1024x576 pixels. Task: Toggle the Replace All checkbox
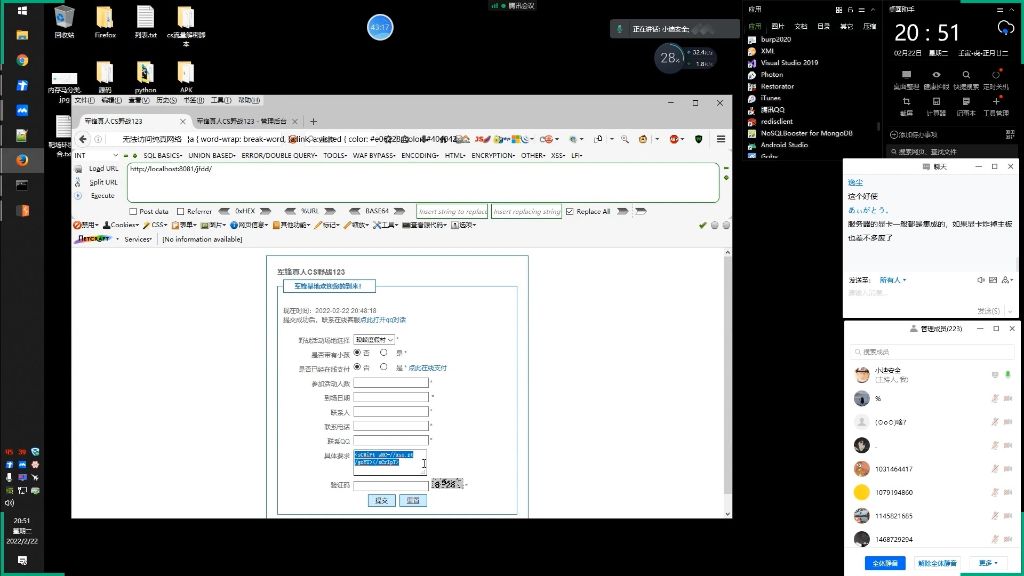click(569, 212)
